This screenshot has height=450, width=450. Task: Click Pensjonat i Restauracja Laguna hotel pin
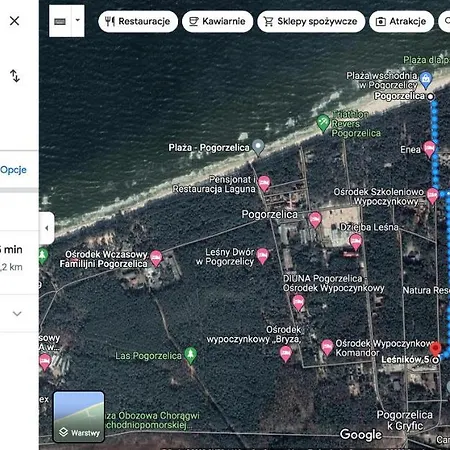pos(264,184)
